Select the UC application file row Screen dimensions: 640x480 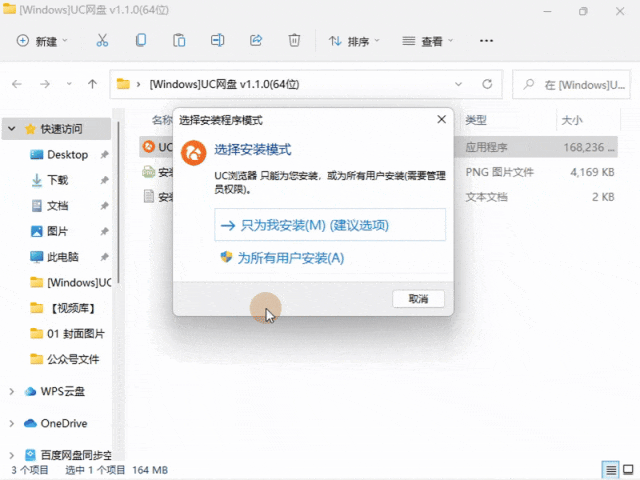[x=378, y=147]
